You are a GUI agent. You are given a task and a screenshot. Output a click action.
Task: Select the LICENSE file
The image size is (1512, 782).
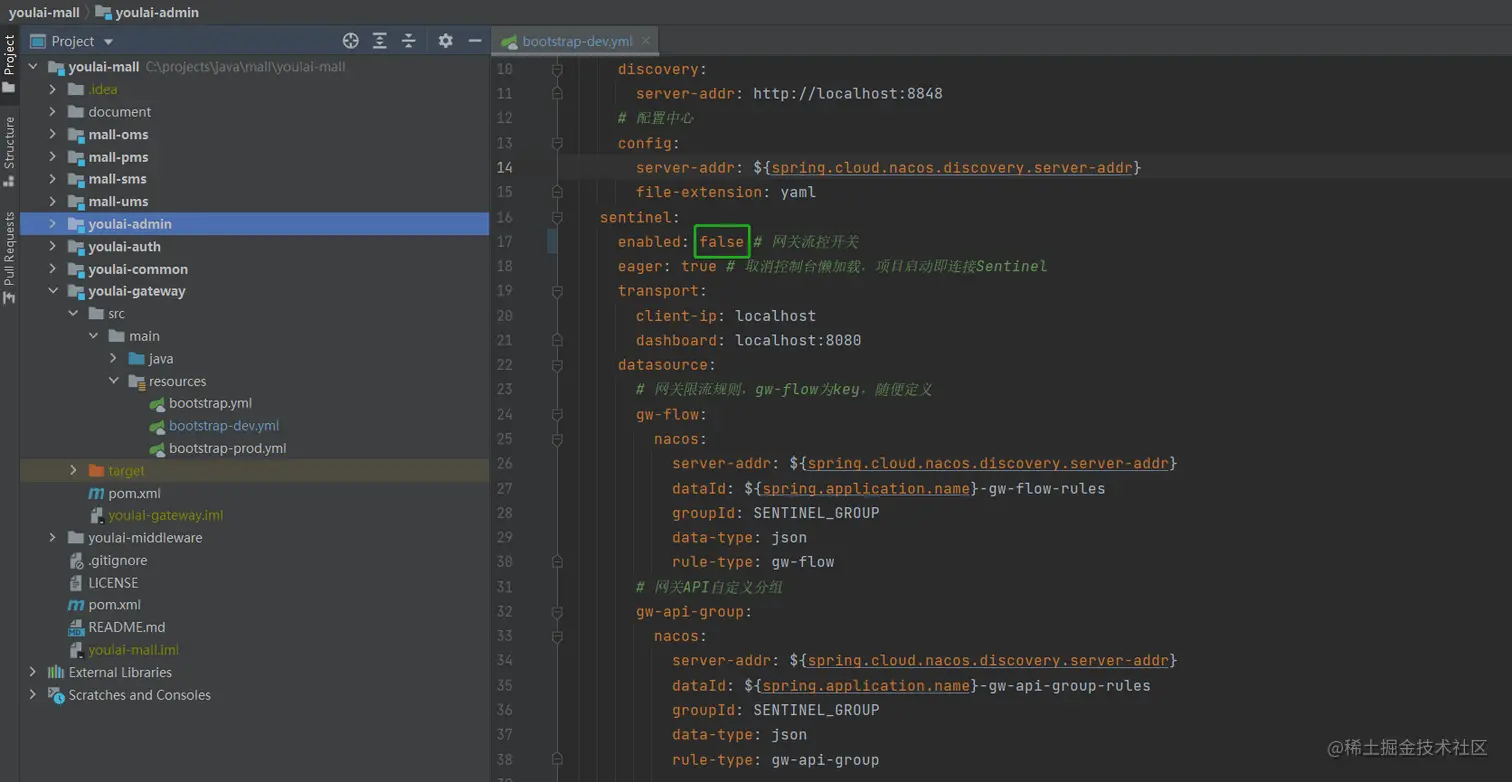point(113,582)
